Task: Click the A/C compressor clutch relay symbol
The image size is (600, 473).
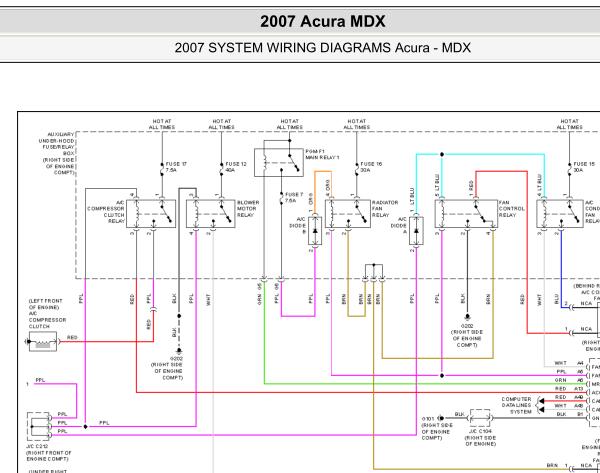Action: [x=151, y=214]
